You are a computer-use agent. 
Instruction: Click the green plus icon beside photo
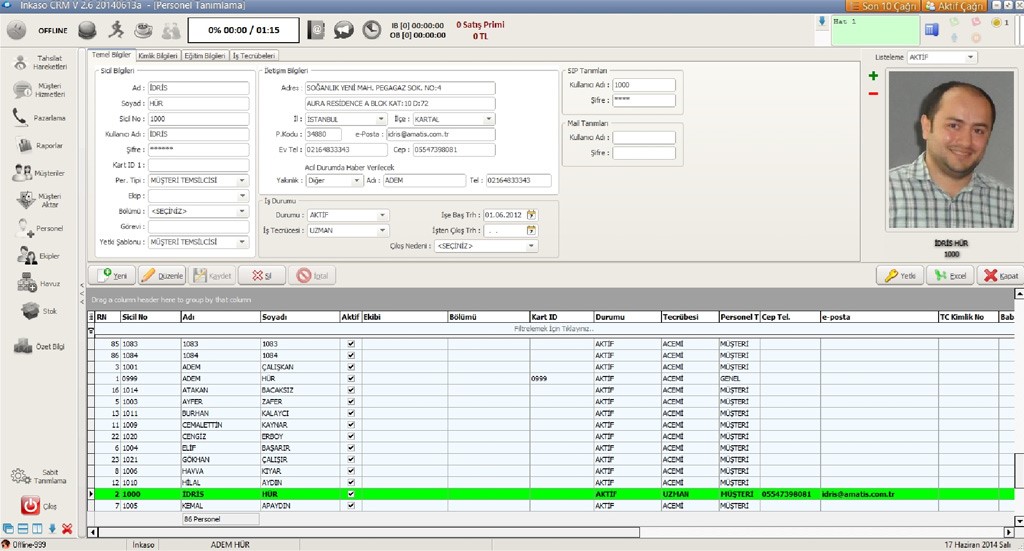(873, 76)
